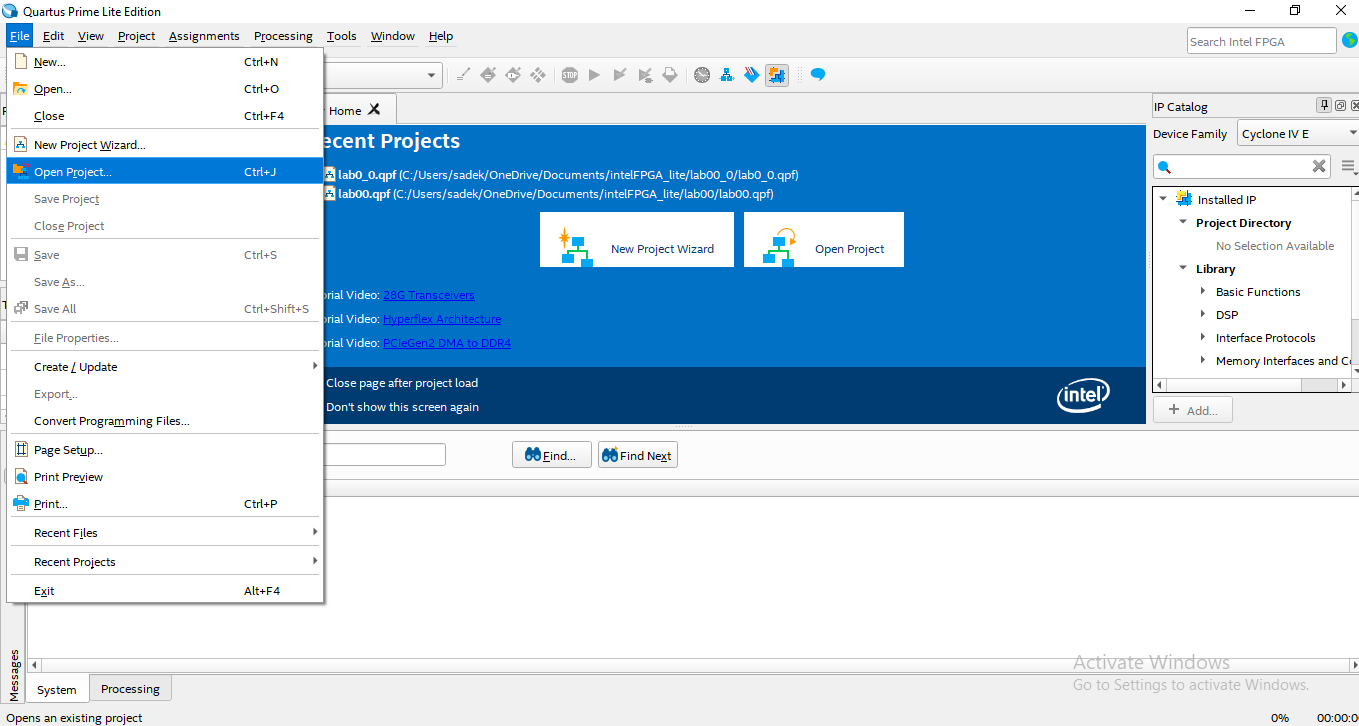The width and height of the screenshot is (1359, 726).
Task: Click the Stop Processing icon in toolbar
Action: pyautogui.click(x=570, y=75)
